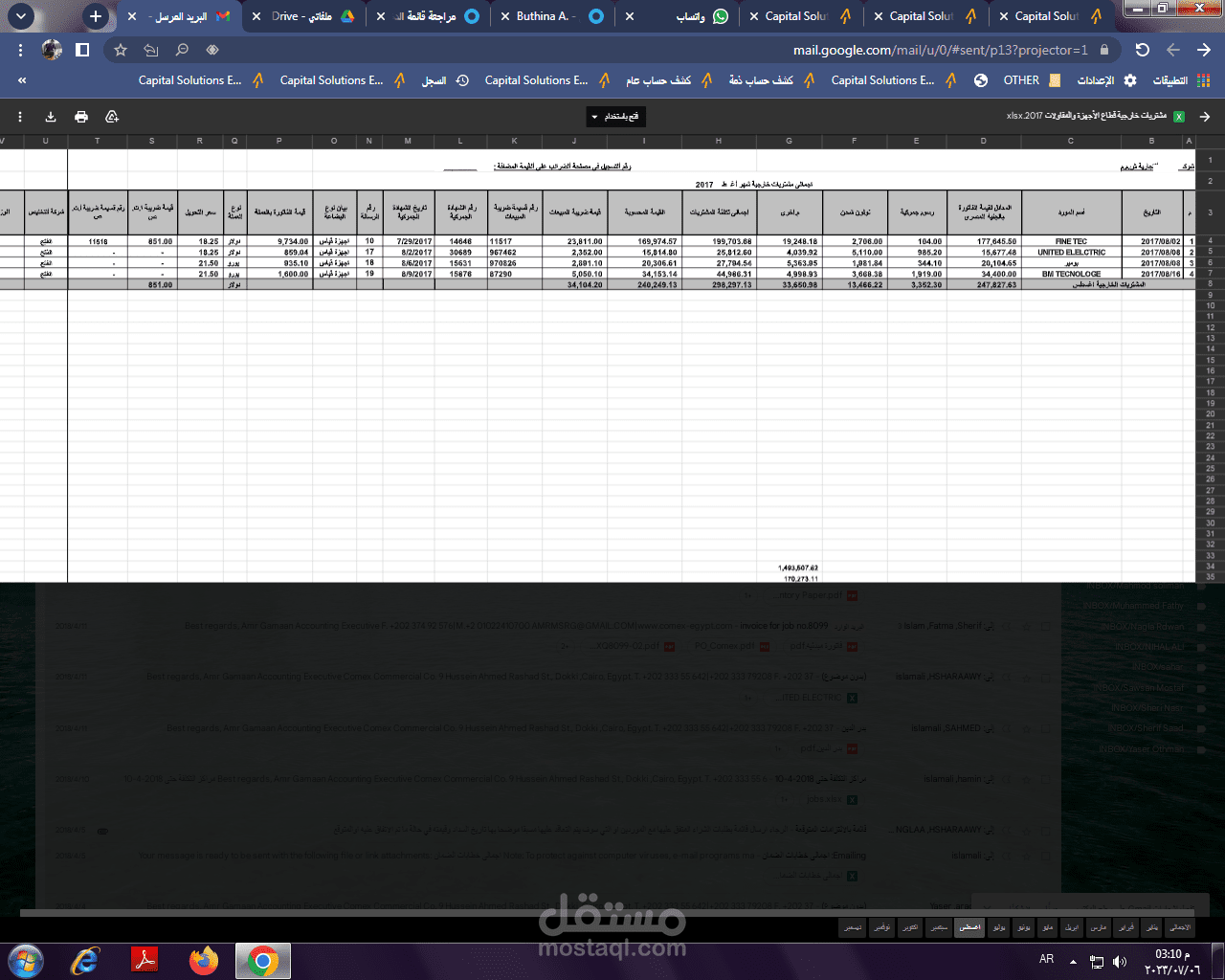Select the 'اغسطس' sheet tab
This screenshot has width=1225, height=980.
click(969, 927)
